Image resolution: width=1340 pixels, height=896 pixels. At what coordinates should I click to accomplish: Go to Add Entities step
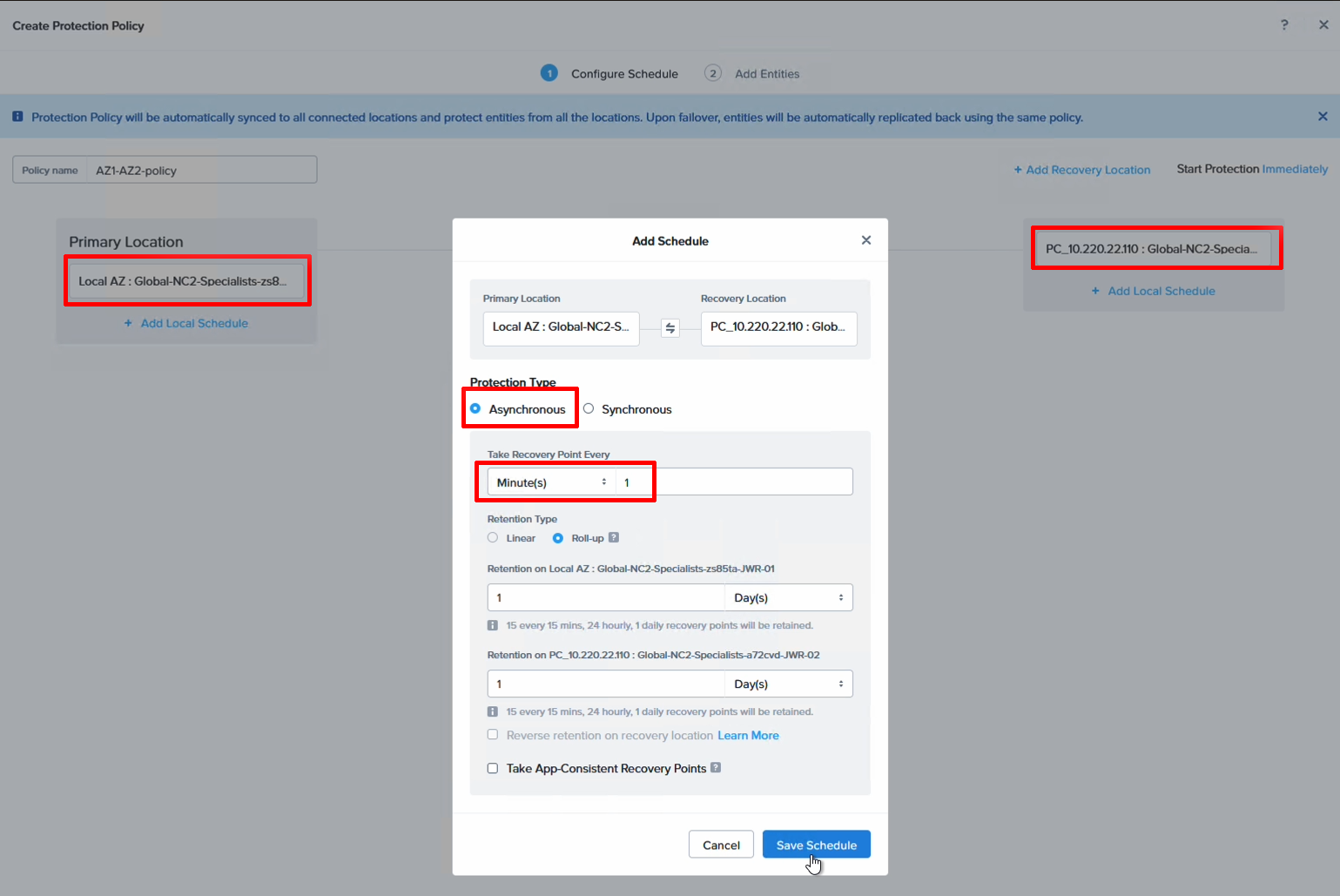766,74
